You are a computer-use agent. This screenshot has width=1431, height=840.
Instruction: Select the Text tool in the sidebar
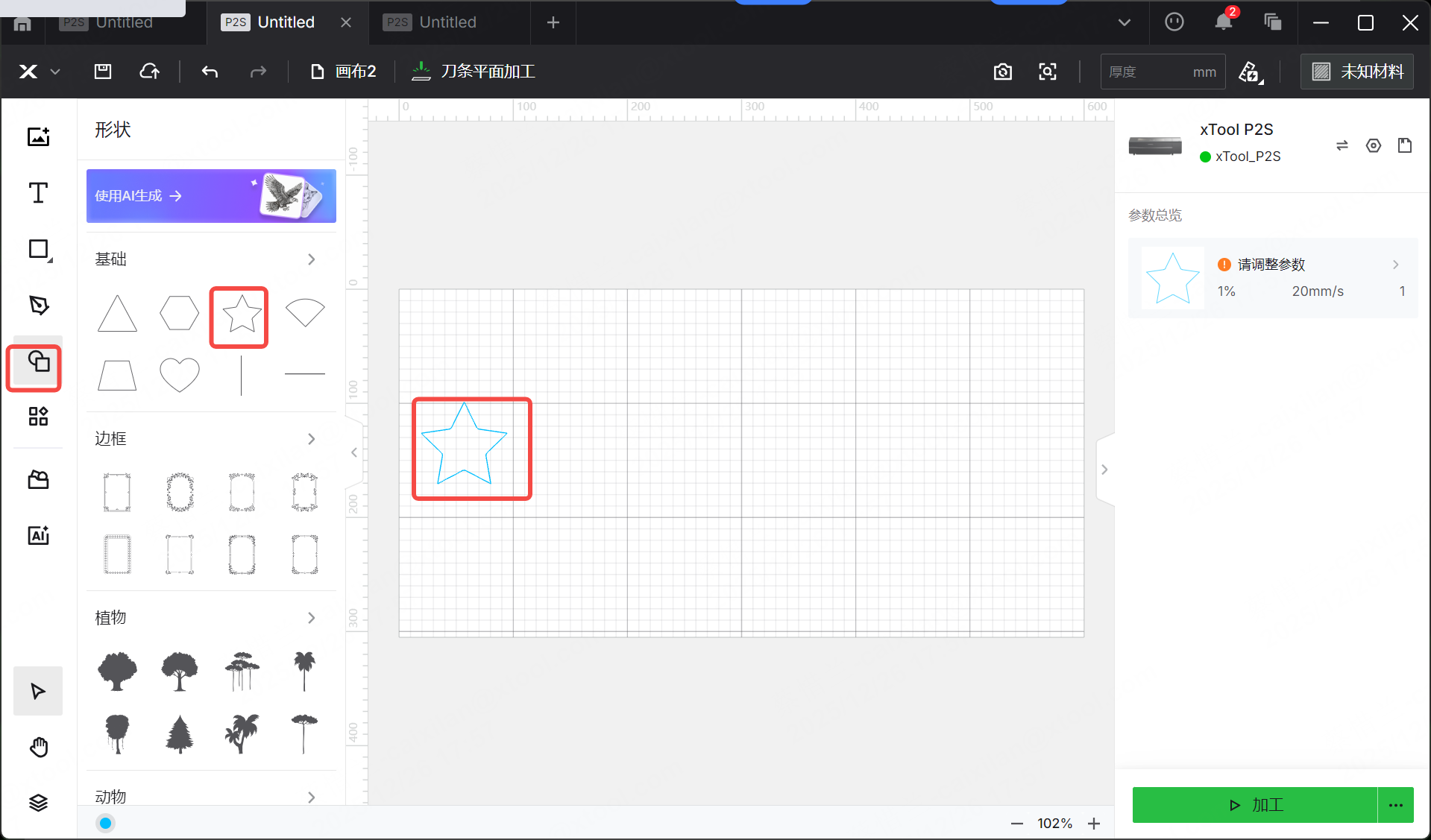click(38, 193)
